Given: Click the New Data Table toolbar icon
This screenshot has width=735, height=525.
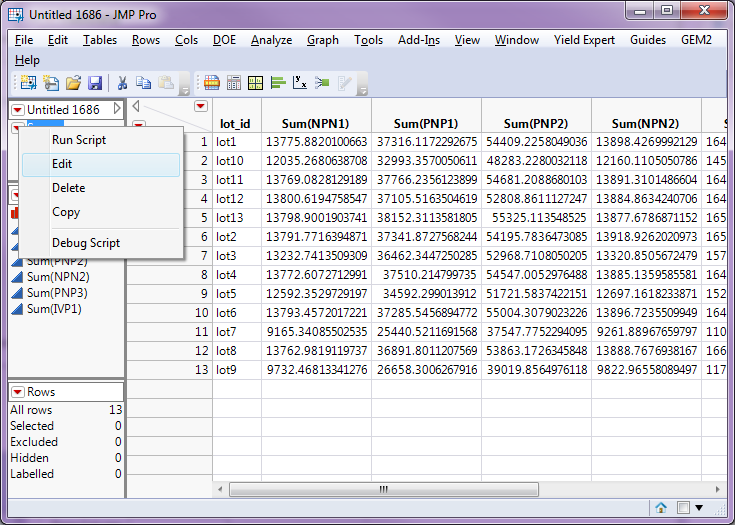Looking at the screenshot, I should [27, 83].
